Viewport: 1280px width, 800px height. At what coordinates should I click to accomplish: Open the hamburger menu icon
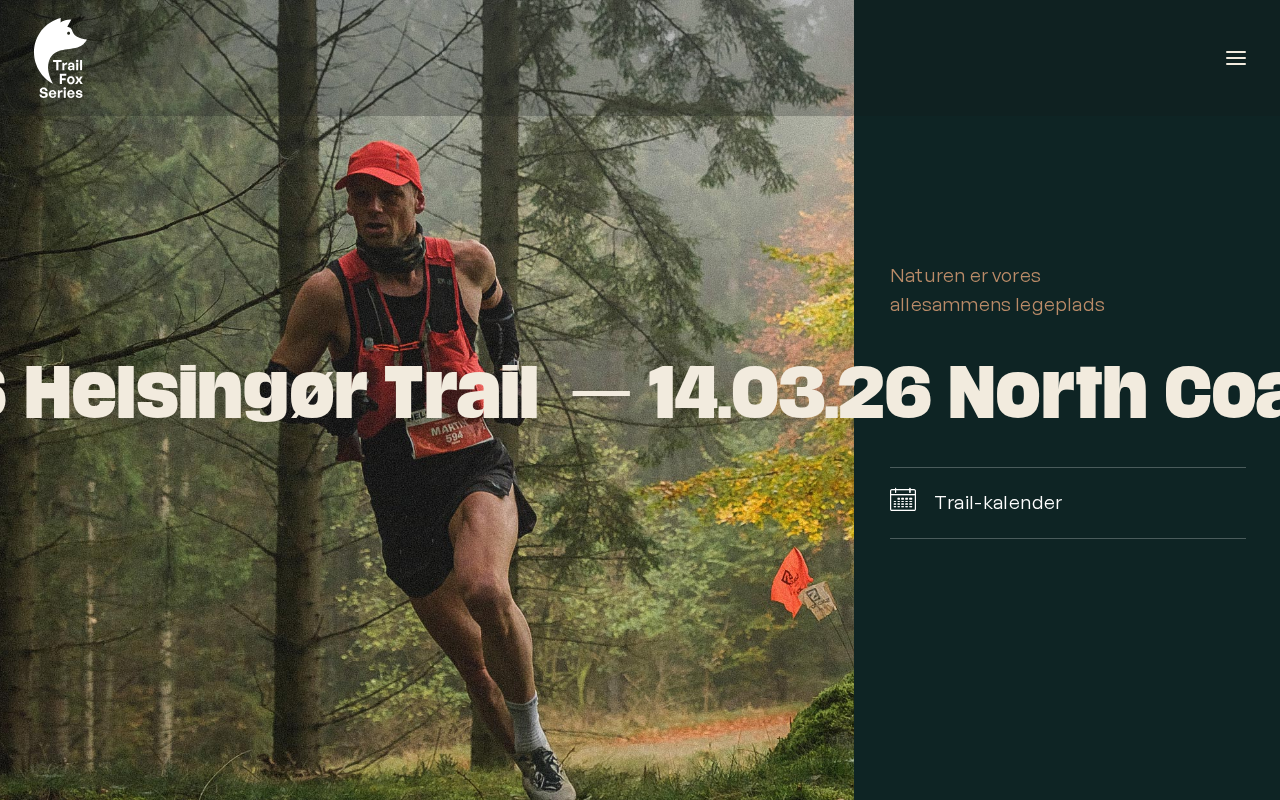point(1236,58)
